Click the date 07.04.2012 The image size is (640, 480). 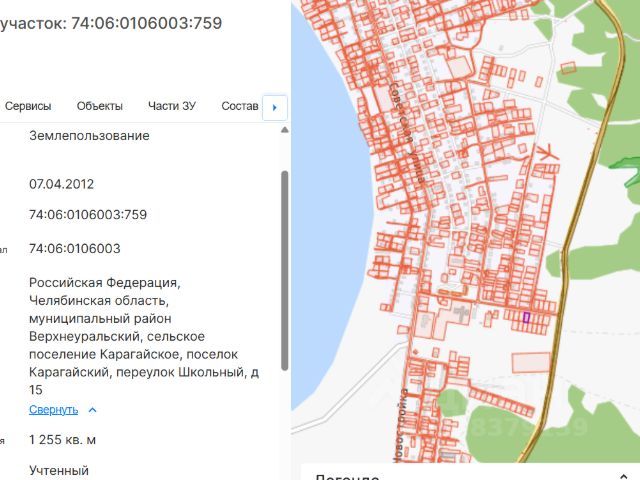61,184
